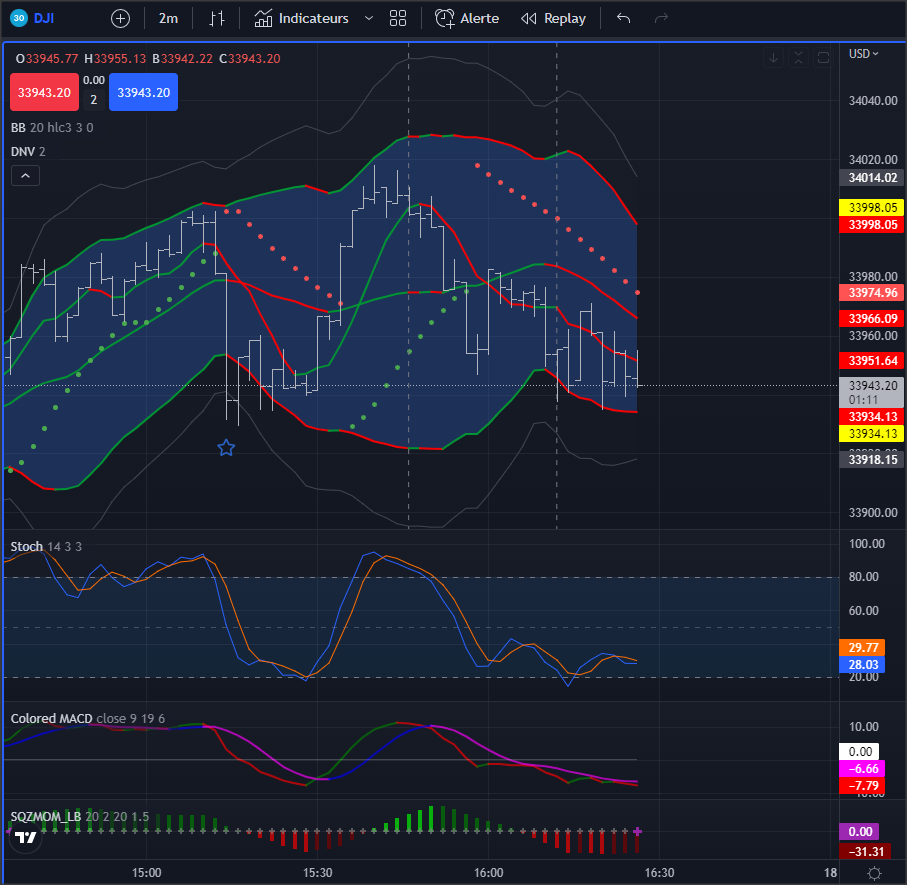The height and width of the screenshot is (885, 907).
Task: Click the MACD -7.79 red value label
Action: [x=862, y=786]
